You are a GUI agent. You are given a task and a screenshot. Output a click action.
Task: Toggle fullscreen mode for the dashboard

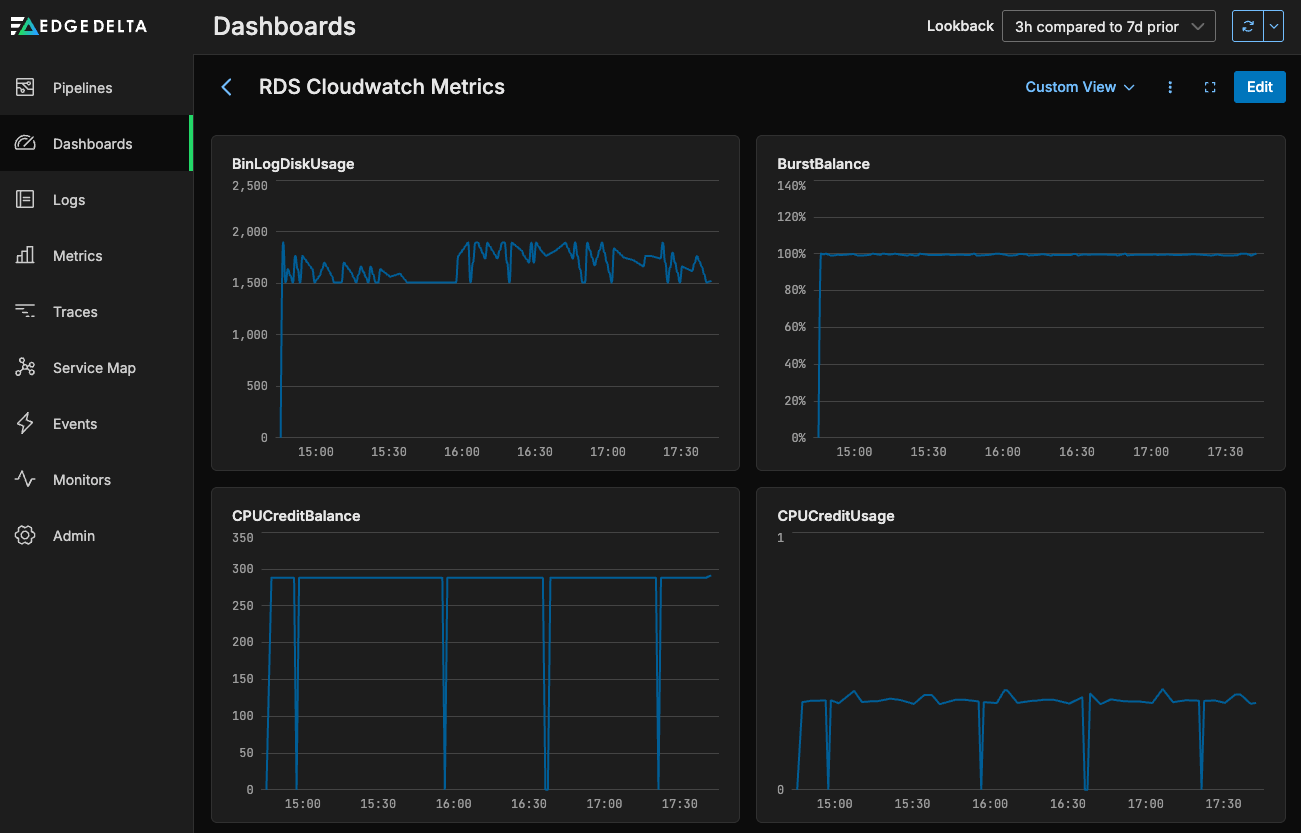[1210, 88]
